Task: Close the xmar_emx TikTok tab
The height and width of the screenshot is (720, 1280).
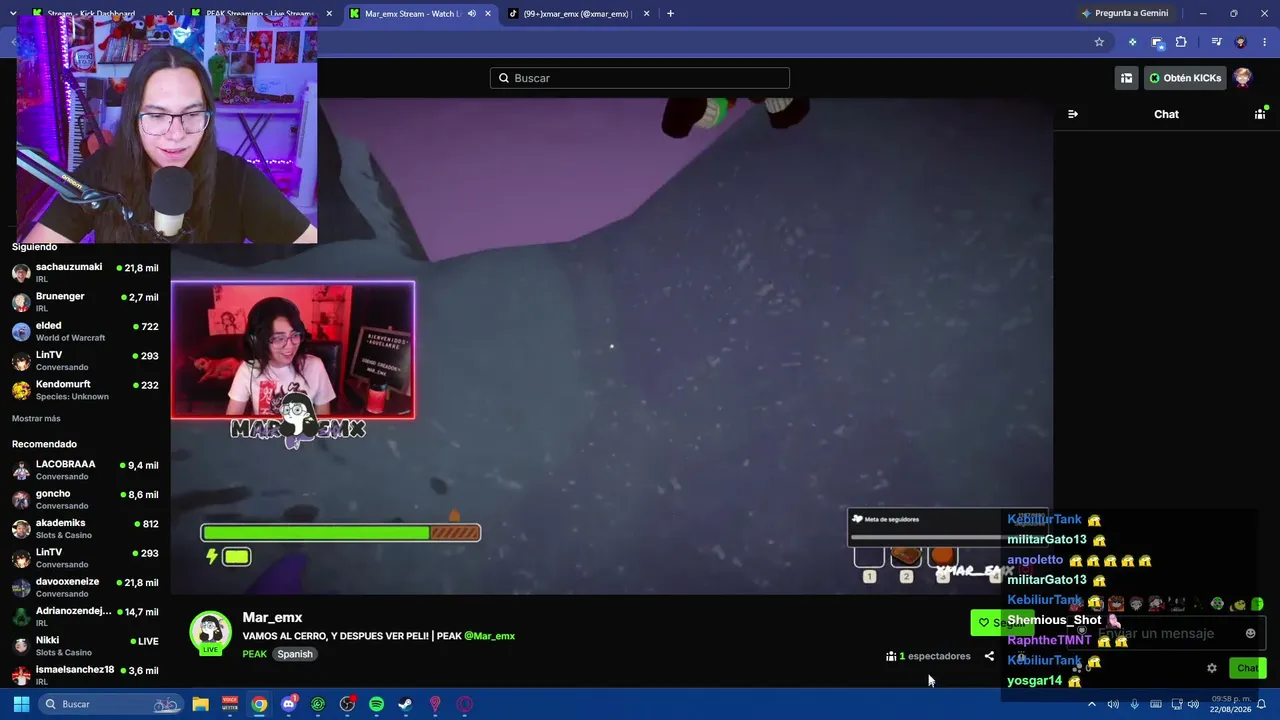Action: [x=646, y=14]
